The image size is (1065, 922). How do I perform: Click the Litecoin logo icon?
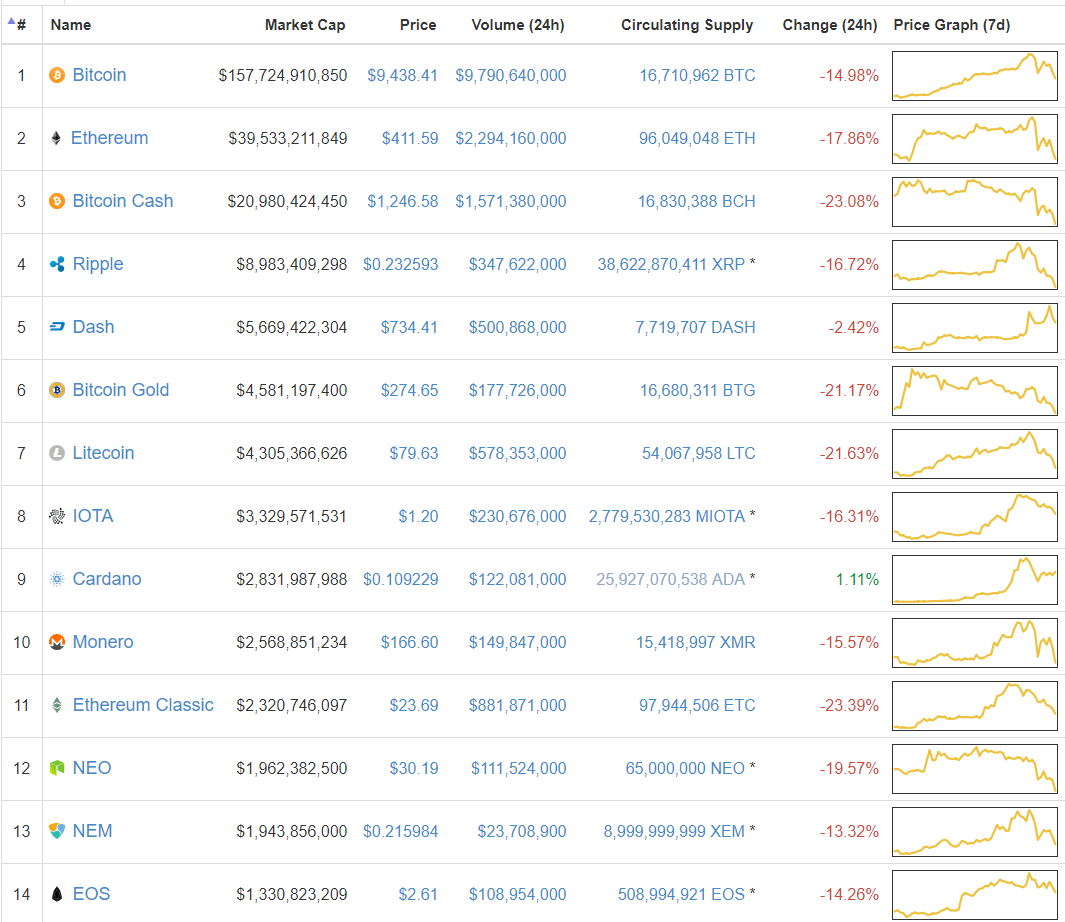tap(57, 453)
